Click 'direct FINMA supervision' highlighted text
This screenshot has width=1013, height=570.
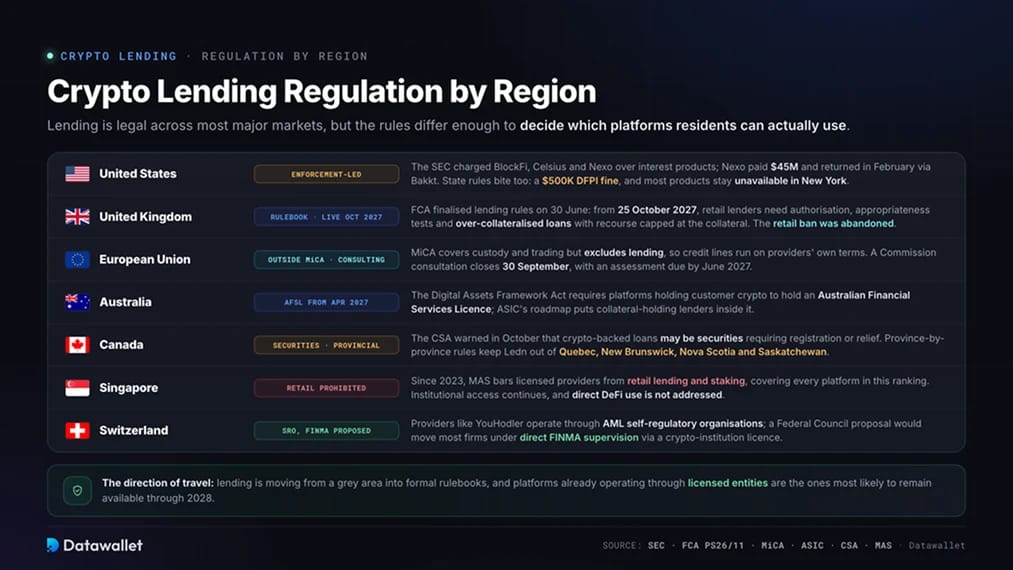(x=579, y=438)
